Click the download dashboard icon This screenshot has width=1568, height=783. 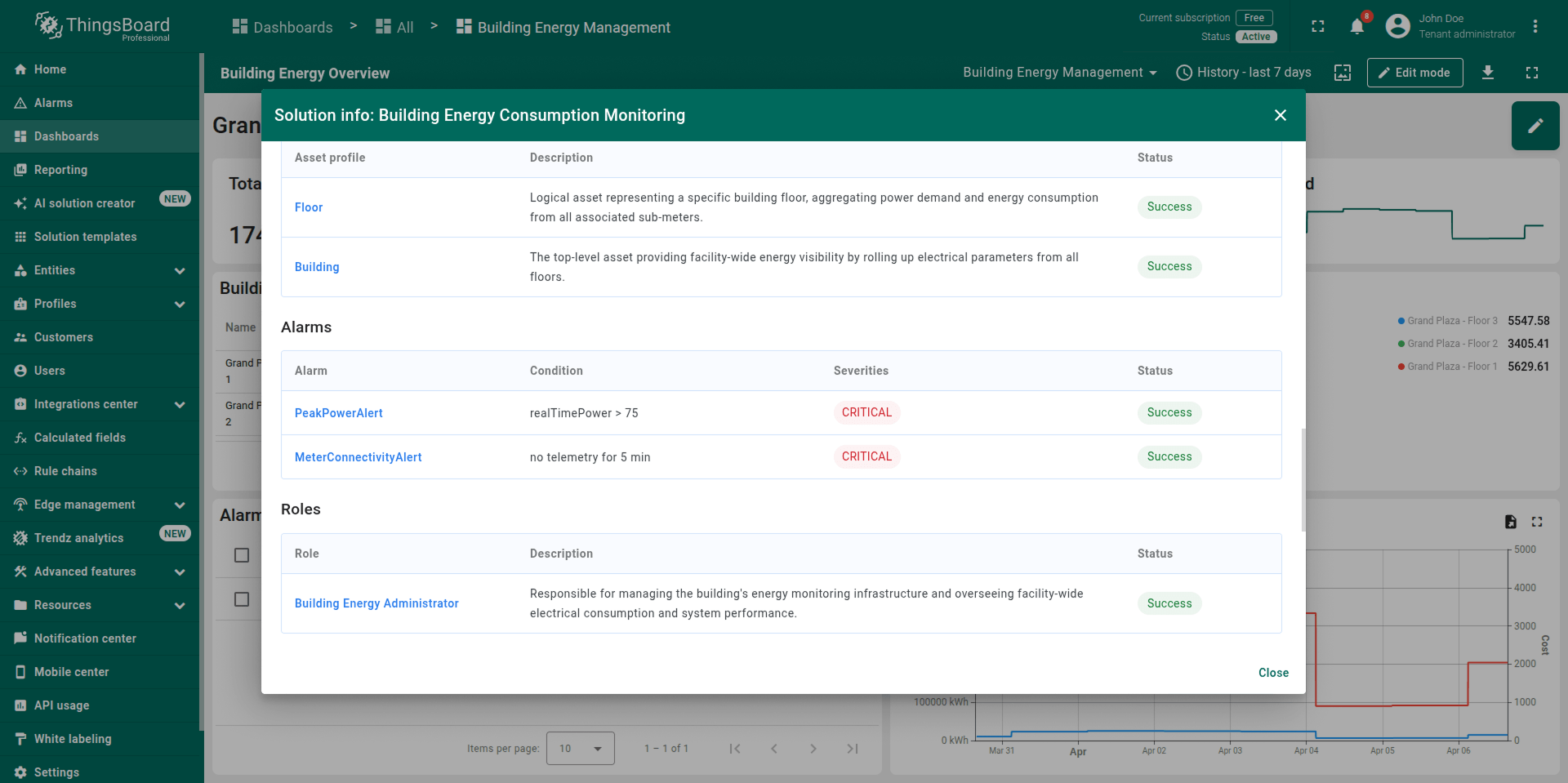[x=1487, y=73]
